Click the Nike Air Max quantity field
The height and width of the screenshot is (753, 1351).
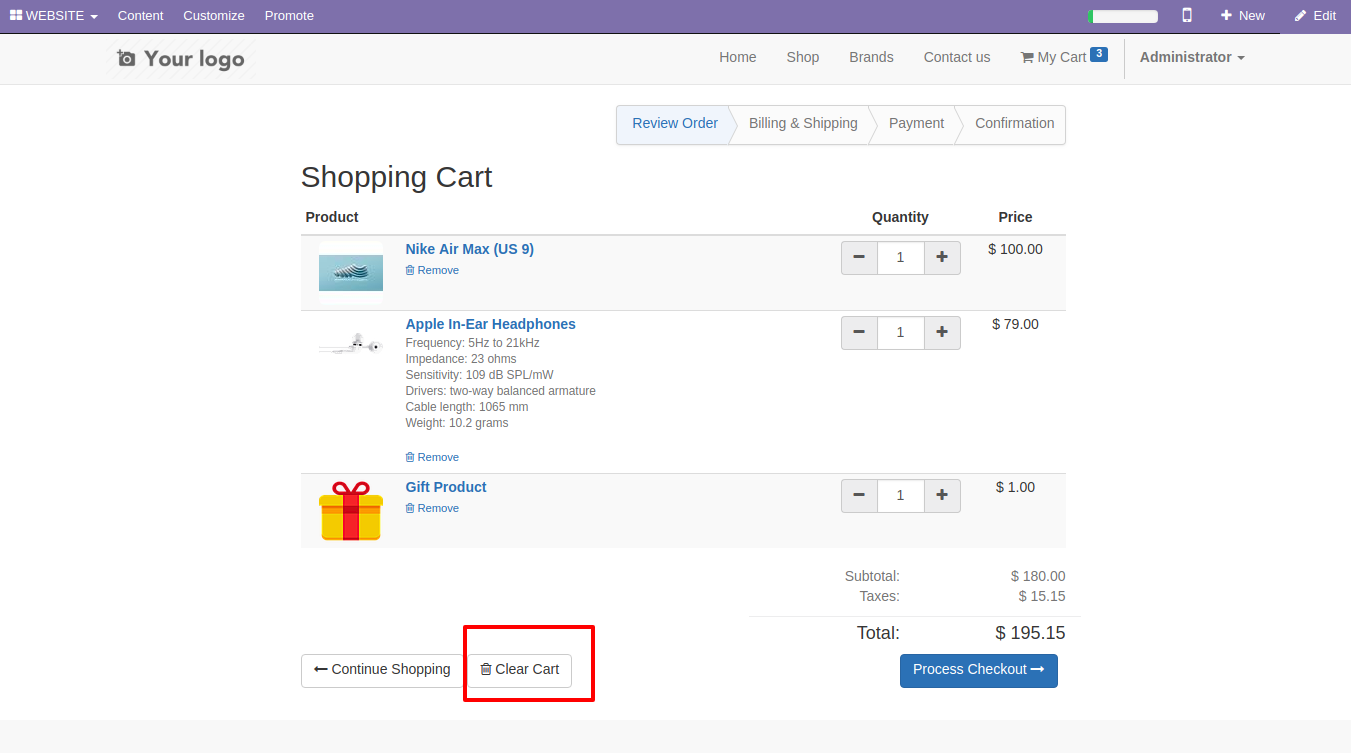[x=900, y=257]
